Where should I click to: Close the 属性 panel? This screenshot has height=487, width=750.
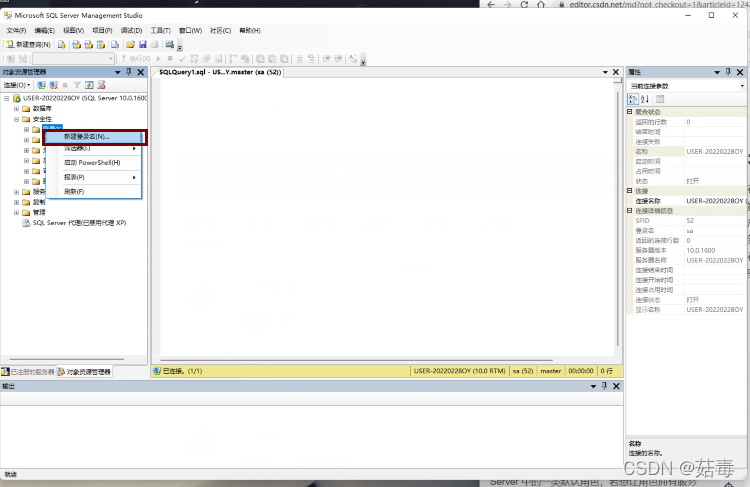(740, 72)
